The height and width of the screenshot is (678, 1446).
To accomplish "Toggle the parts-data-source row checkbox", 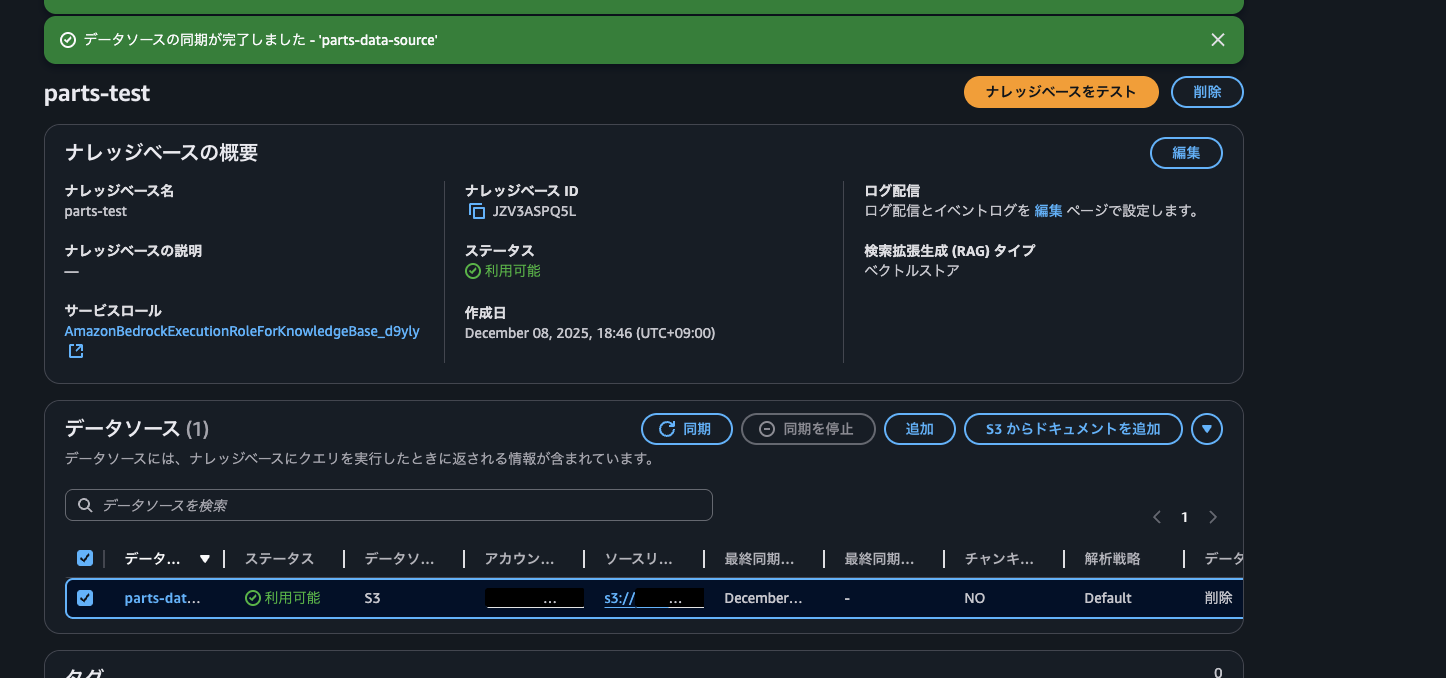I will pyautogui.click(x=85, y=597).
